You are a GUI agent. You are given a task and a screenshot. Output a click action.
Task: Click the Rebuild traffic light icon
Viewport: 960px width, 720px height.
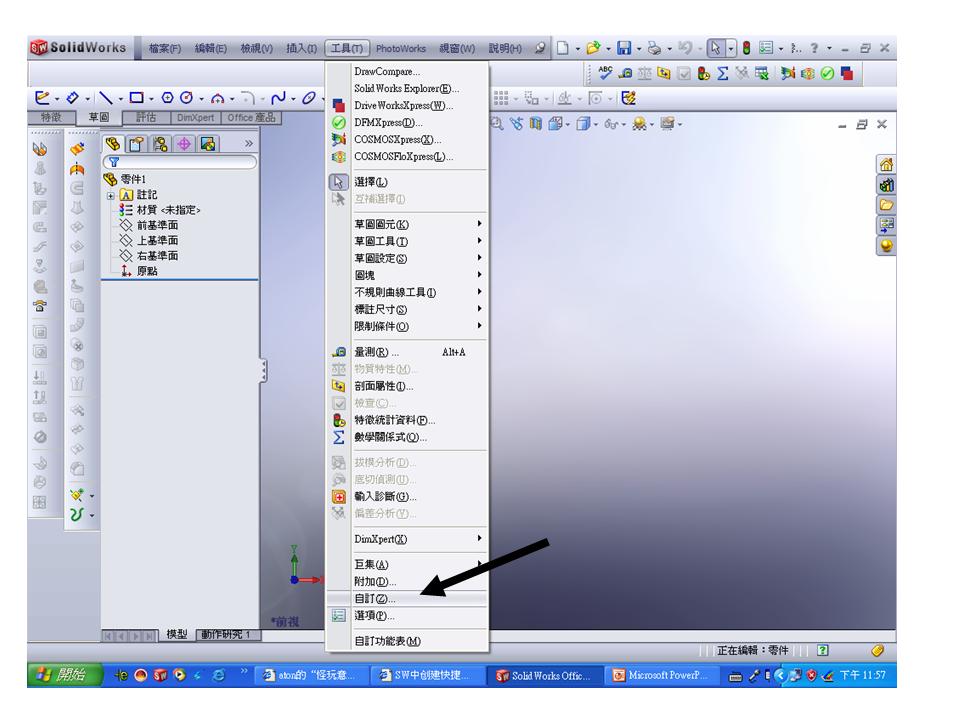(746, 48)
